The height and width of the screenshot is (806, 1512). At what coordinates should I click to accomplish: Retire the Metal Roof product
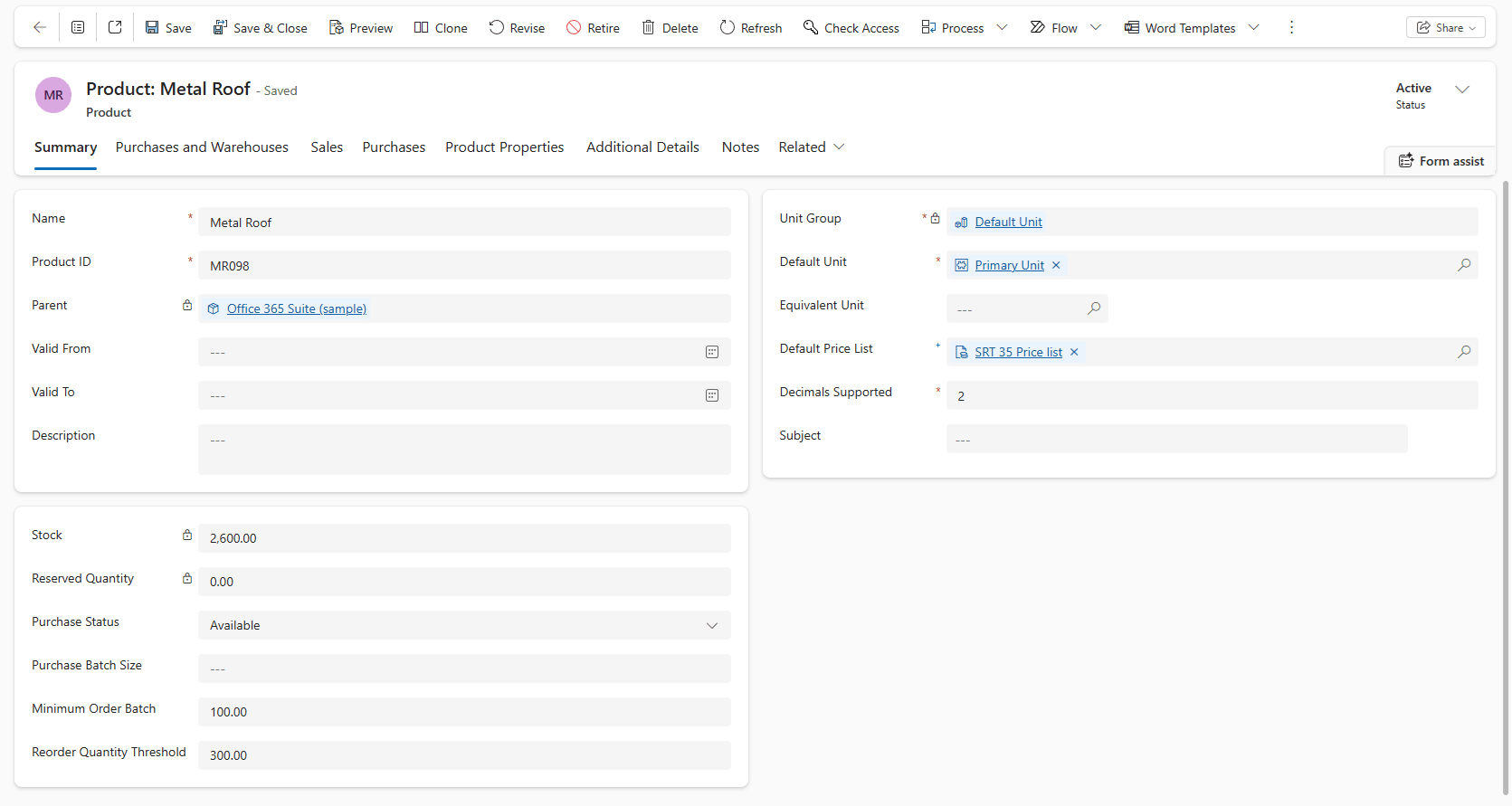click(593, 28)
